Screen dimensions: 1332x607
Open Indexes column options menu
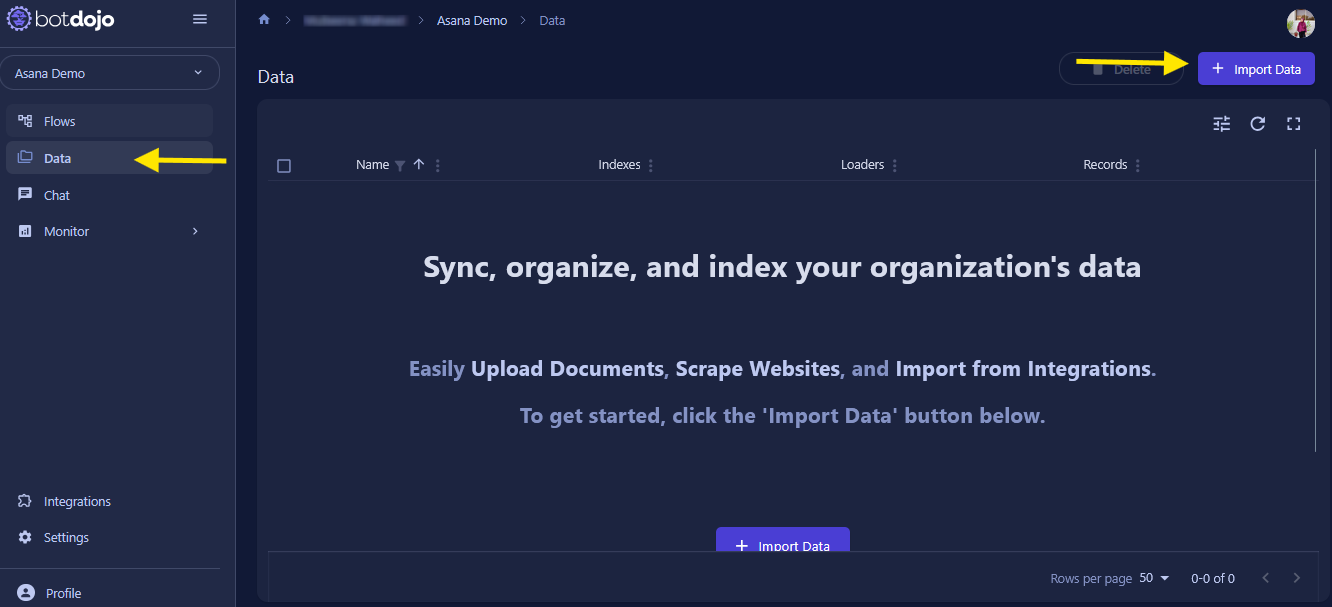[651, 166]
